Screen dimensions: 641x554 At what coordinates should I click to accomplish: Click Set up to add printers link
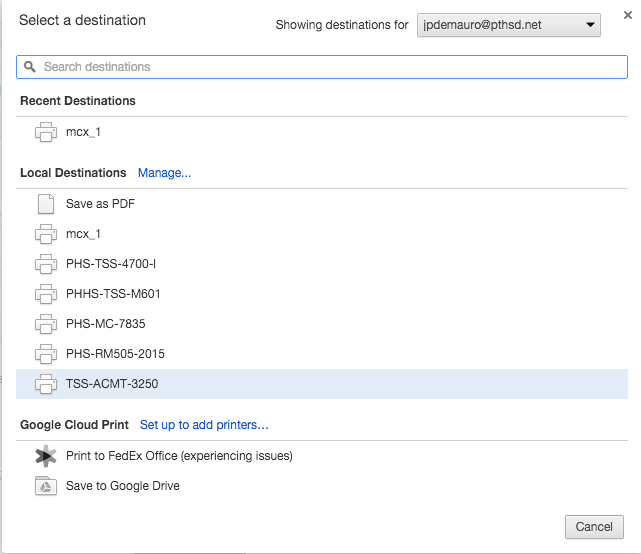(204, 425)
